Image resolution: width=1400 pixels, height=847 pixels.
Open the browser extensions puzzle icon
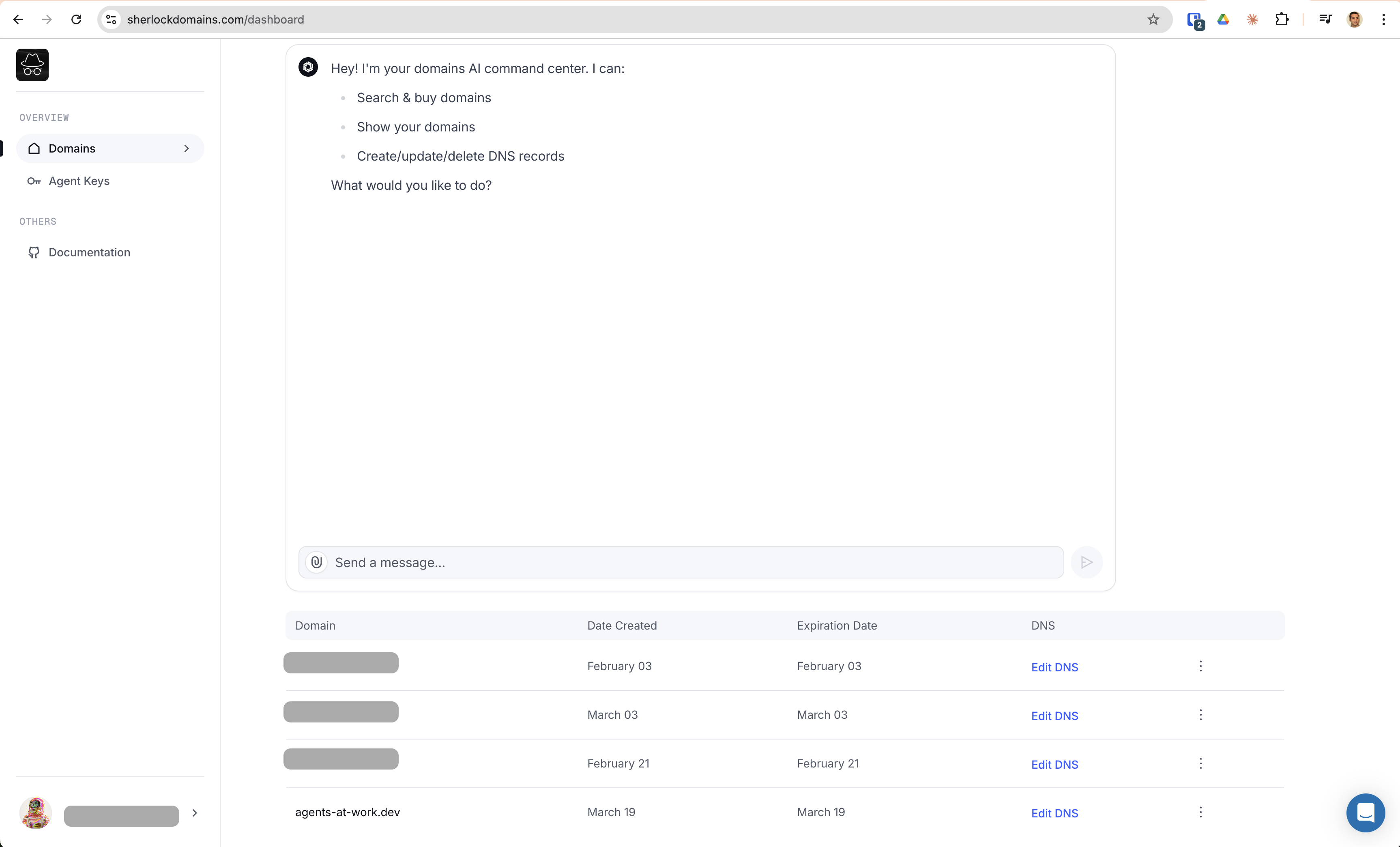[x=1282, y=19]
